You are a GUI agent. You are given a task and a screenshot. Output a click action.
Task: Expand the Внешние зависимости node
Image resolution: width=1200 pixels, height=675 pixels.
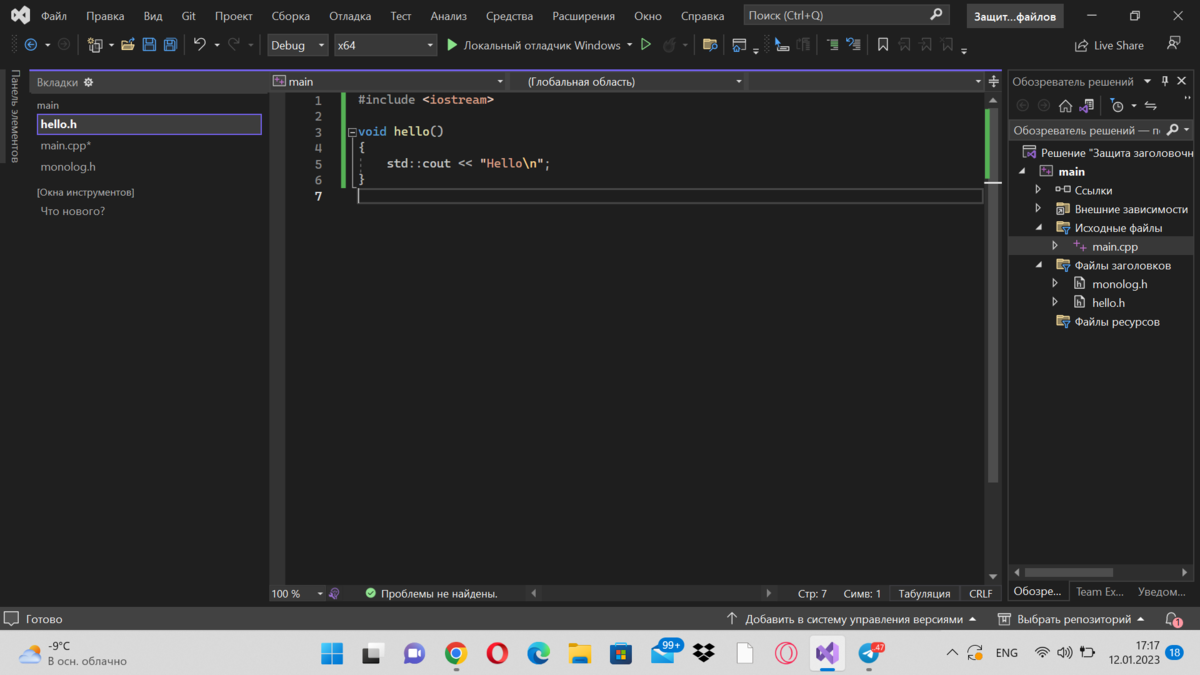(1038, 209)
